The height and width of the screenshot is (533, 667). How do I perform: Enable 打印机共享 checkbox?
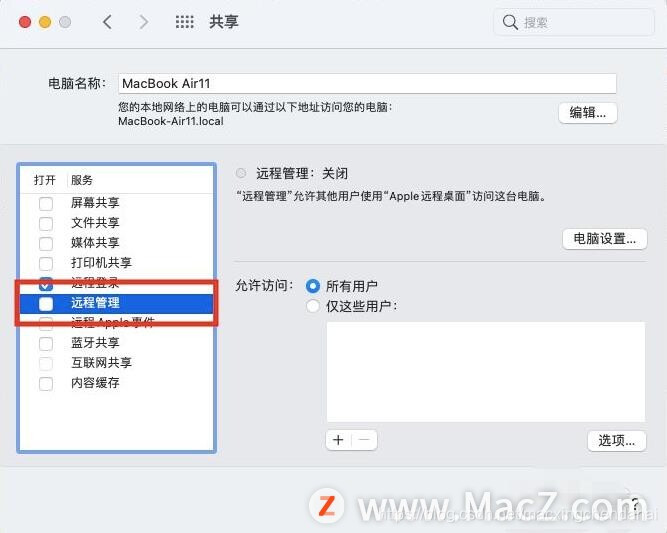[46, 263]
